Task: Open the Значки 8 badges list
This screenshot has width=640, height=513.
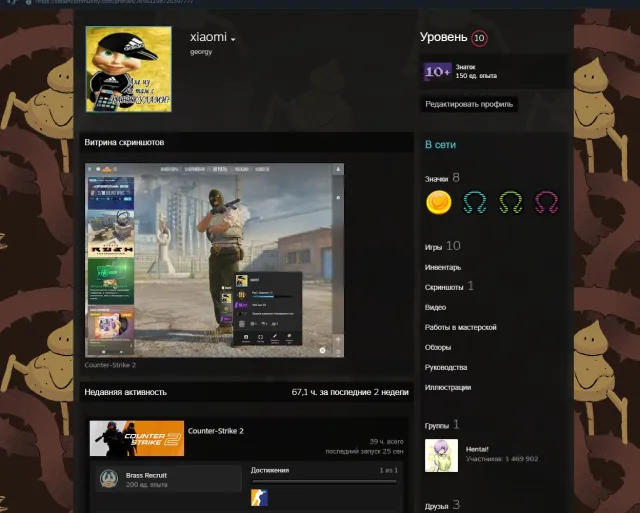Action: [x=442, y=178]
